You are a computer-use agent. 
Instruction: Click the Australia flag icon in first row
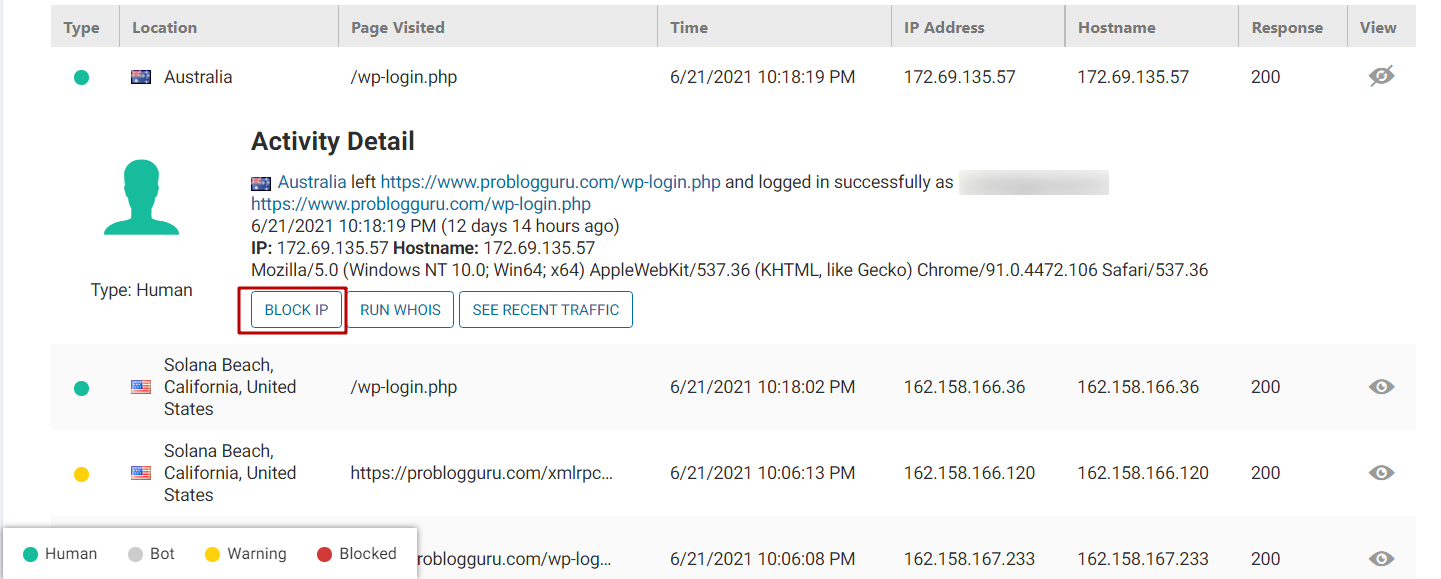[x=141, y=77]
